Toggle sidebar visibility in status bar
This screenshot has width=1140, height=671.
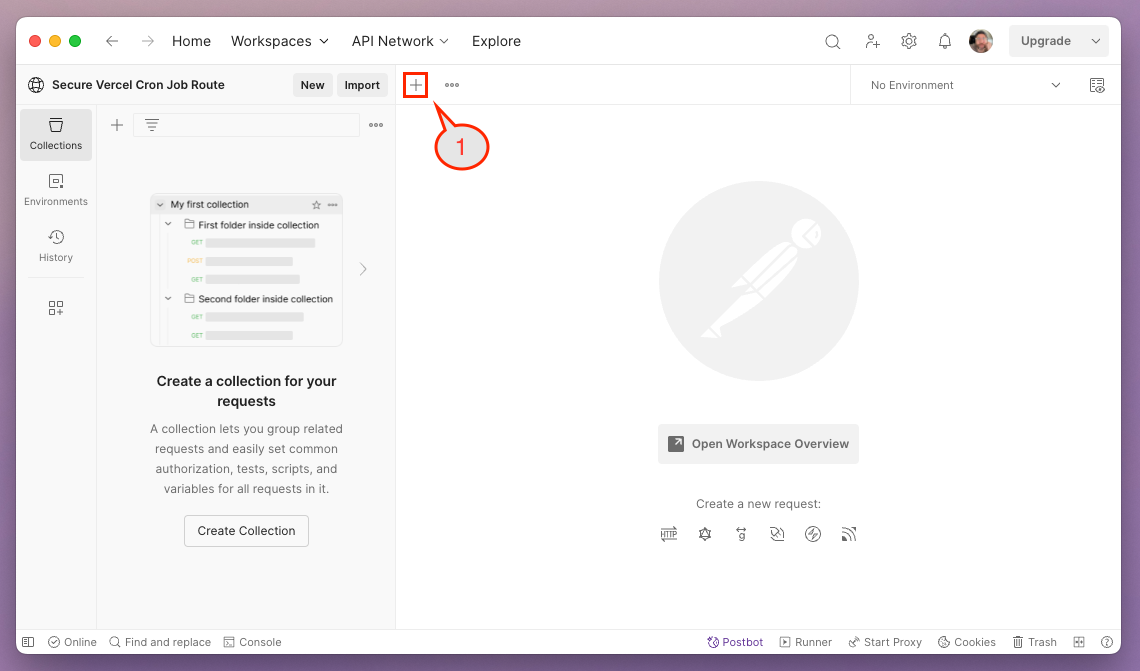point(28,642)
